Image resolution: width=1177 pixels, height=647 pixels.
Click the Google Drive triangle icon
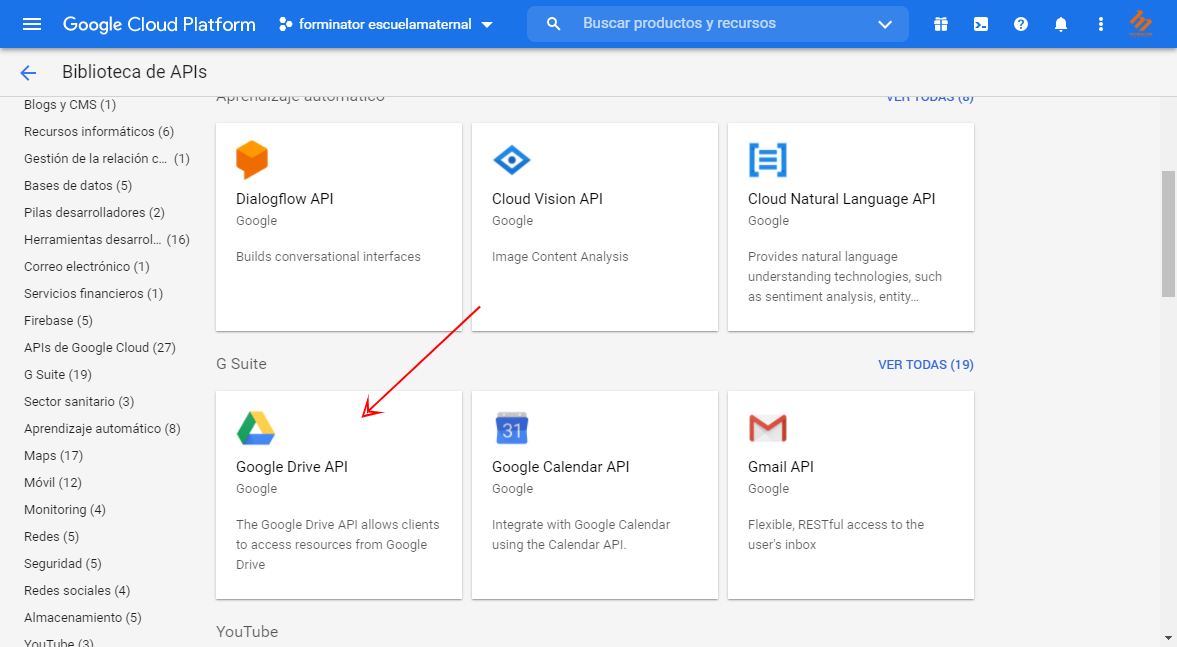(x=255, y=428)
